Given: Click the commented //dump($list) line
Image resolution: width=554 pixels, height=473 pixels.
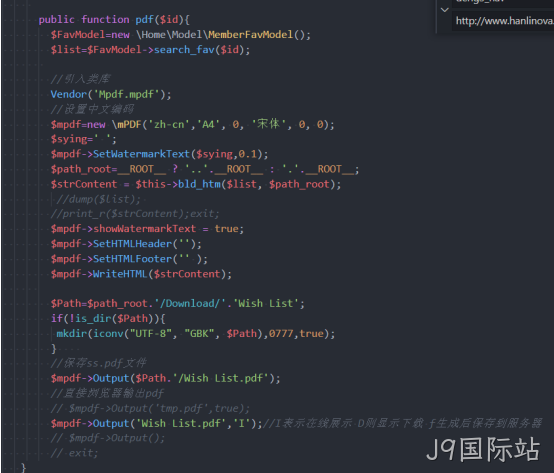Looking at the screenshot, I should (x=99, y=200).
